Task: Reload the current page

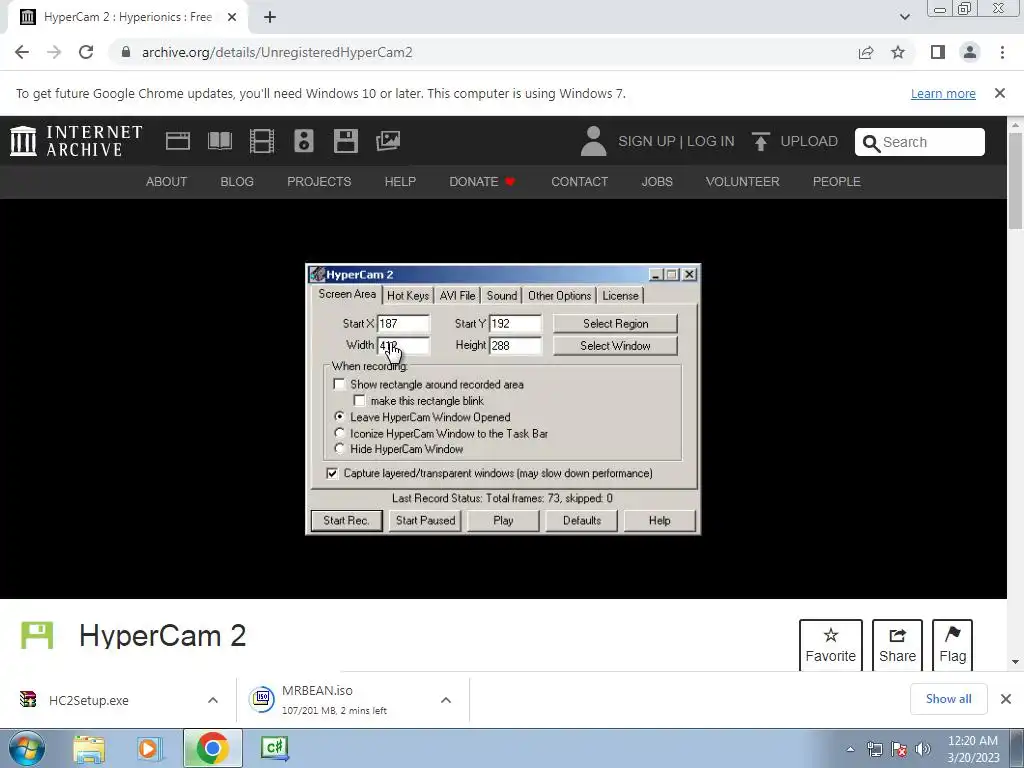Action: pos(86,52)
